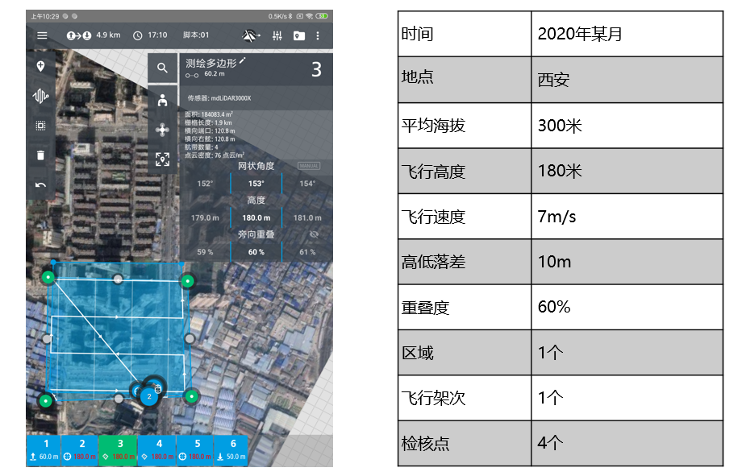Click the undo arrow icon

coord(41,185)
